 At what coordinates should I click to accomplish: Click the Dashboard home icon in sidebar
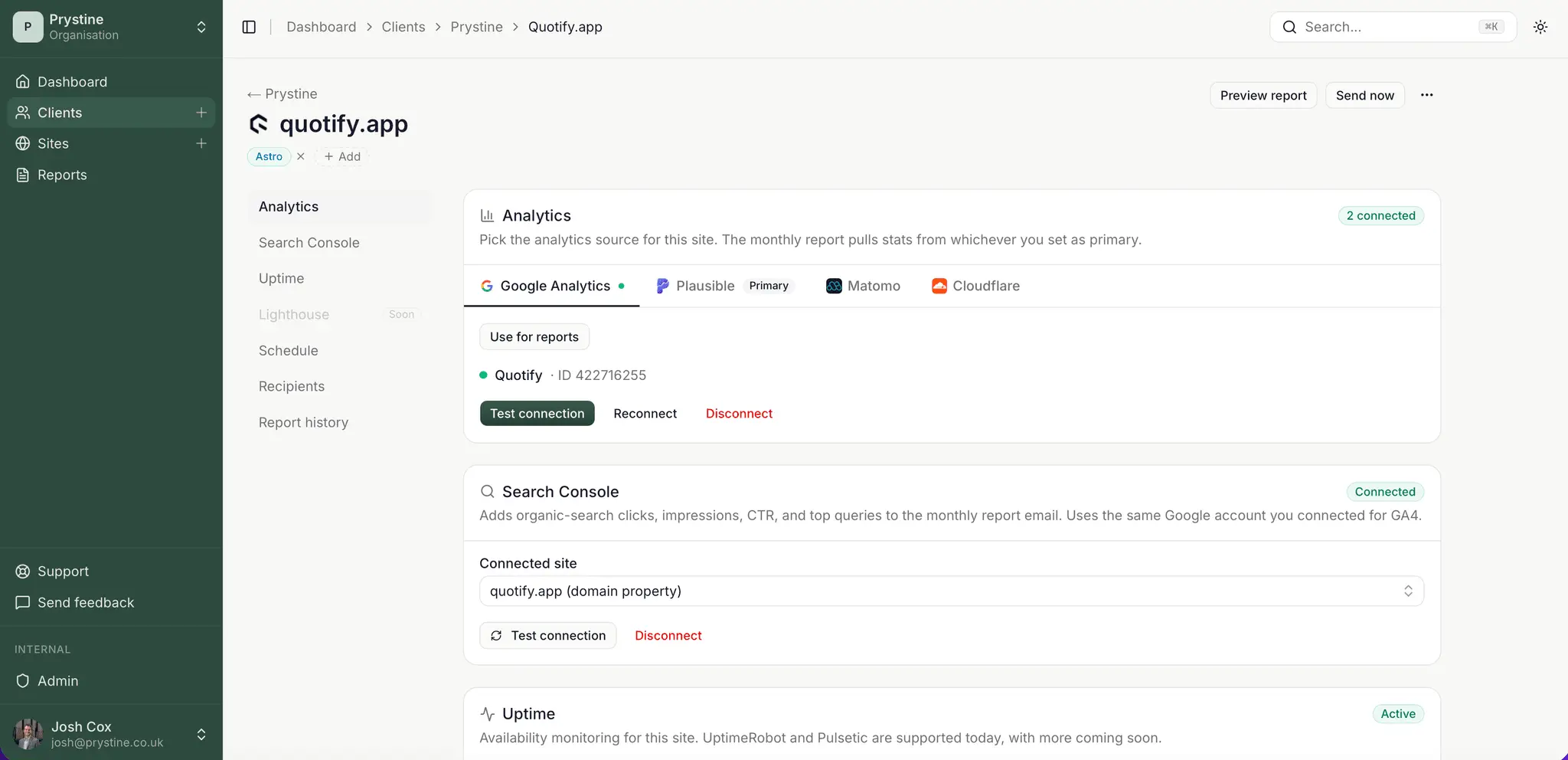[23, 81]
